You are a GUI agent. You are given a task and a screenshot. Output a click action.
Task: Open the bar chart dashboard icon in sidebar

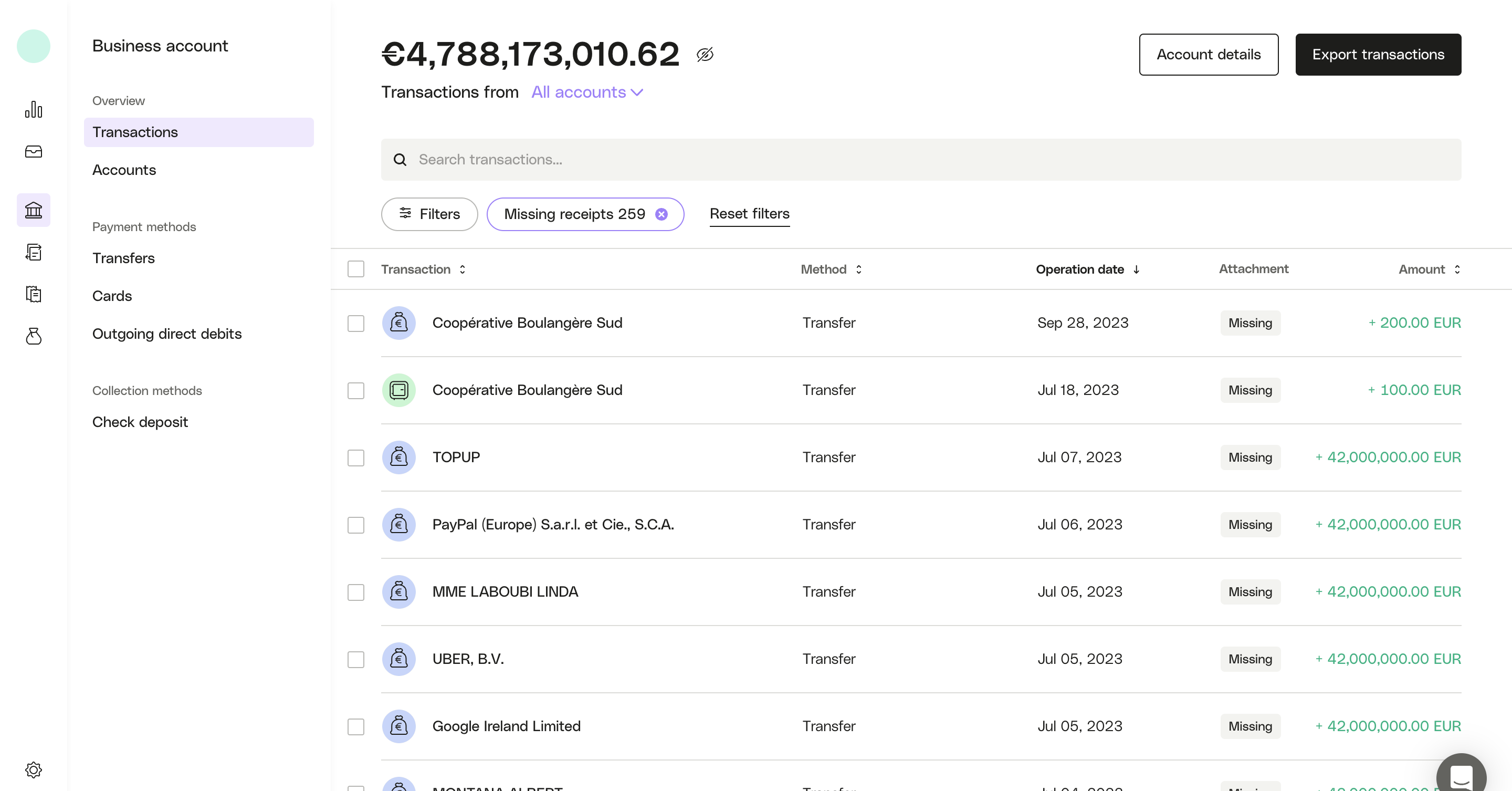34,109
